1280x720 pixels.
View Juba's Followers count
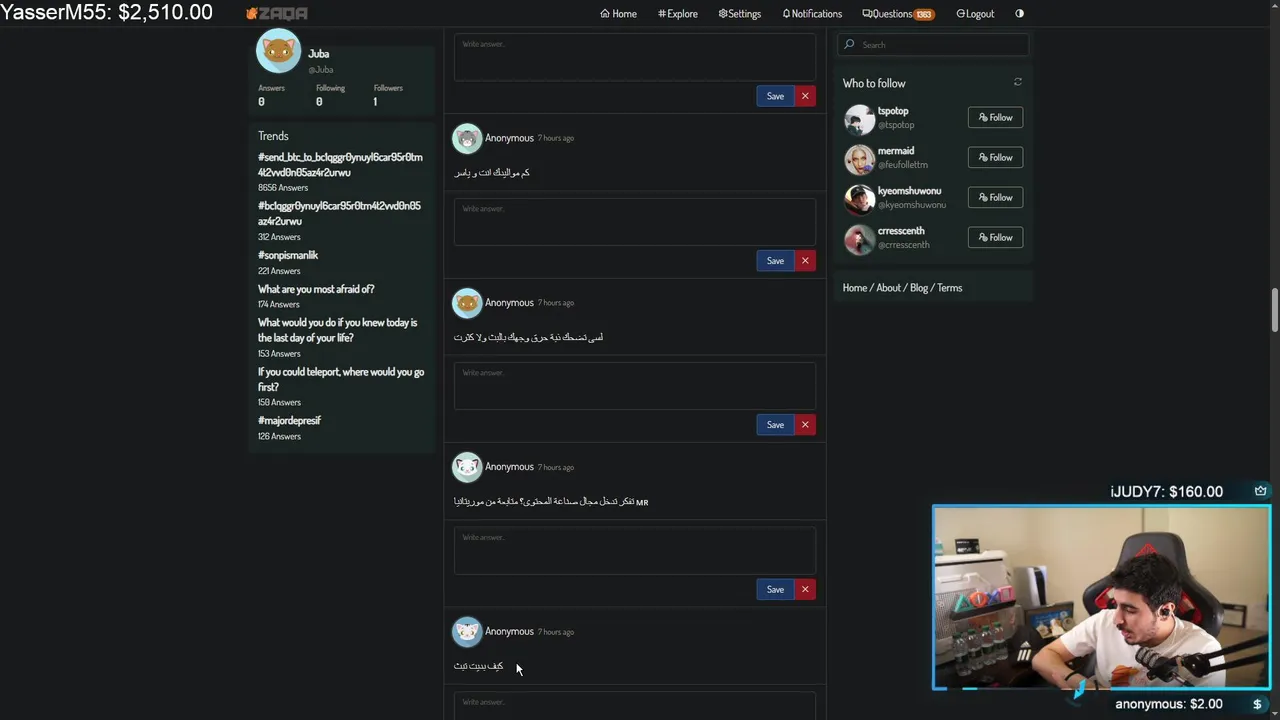pos(388,95)
